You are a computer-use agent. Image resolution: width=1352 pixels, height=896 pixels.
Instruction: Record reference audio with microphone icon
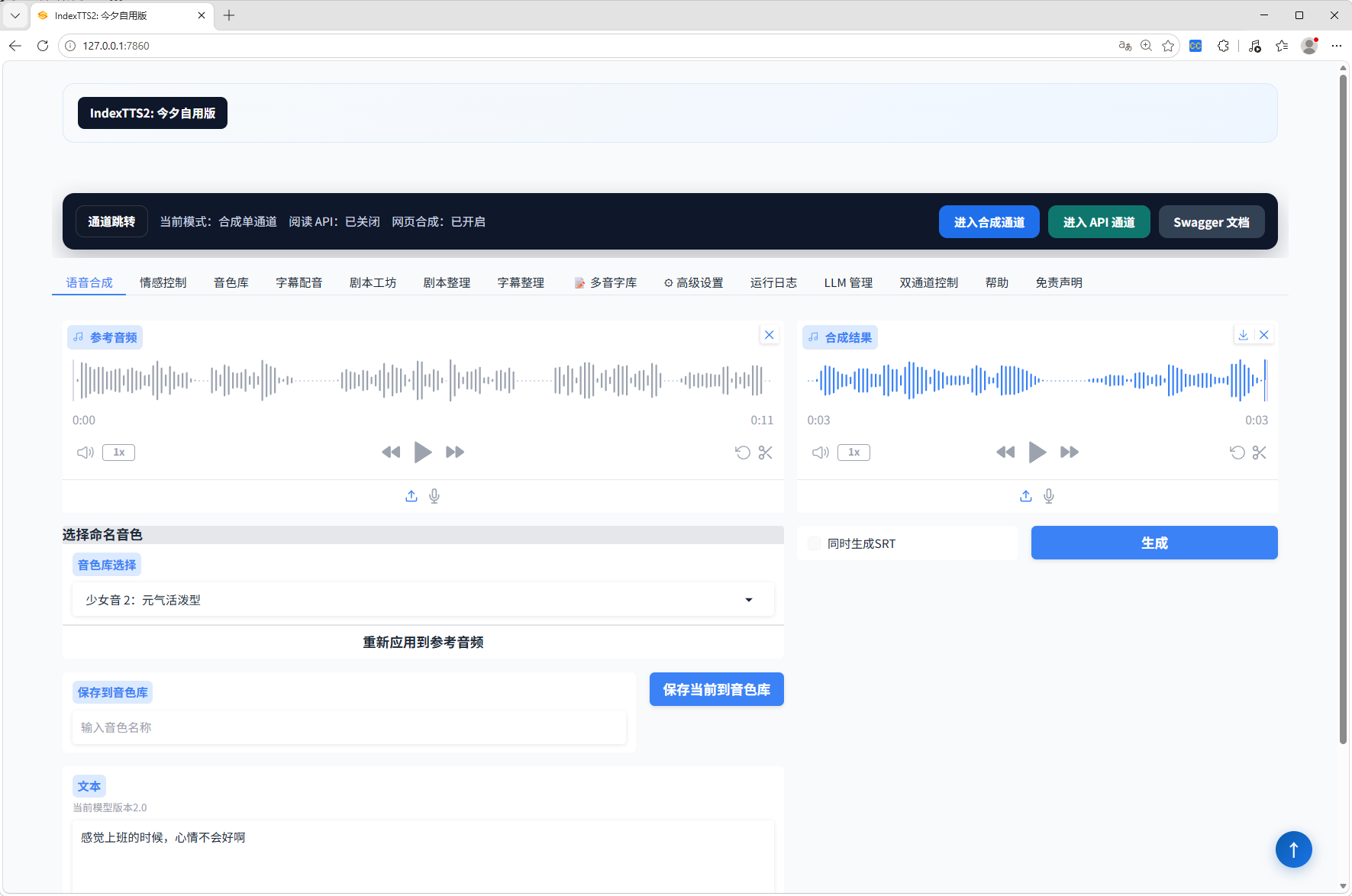coord(434,496)
